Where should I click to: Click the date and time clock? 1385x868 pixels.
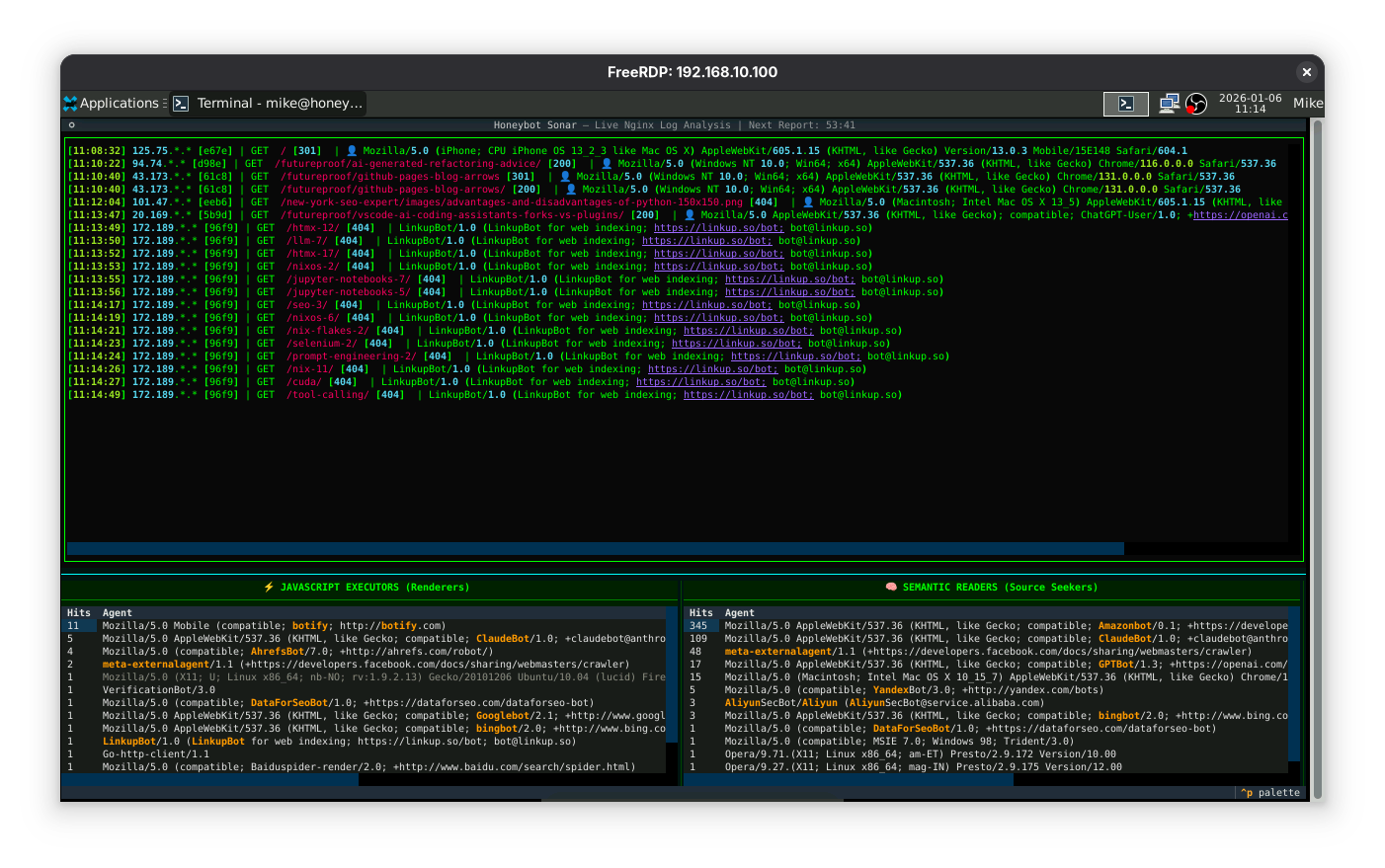tap(1250, 103)
